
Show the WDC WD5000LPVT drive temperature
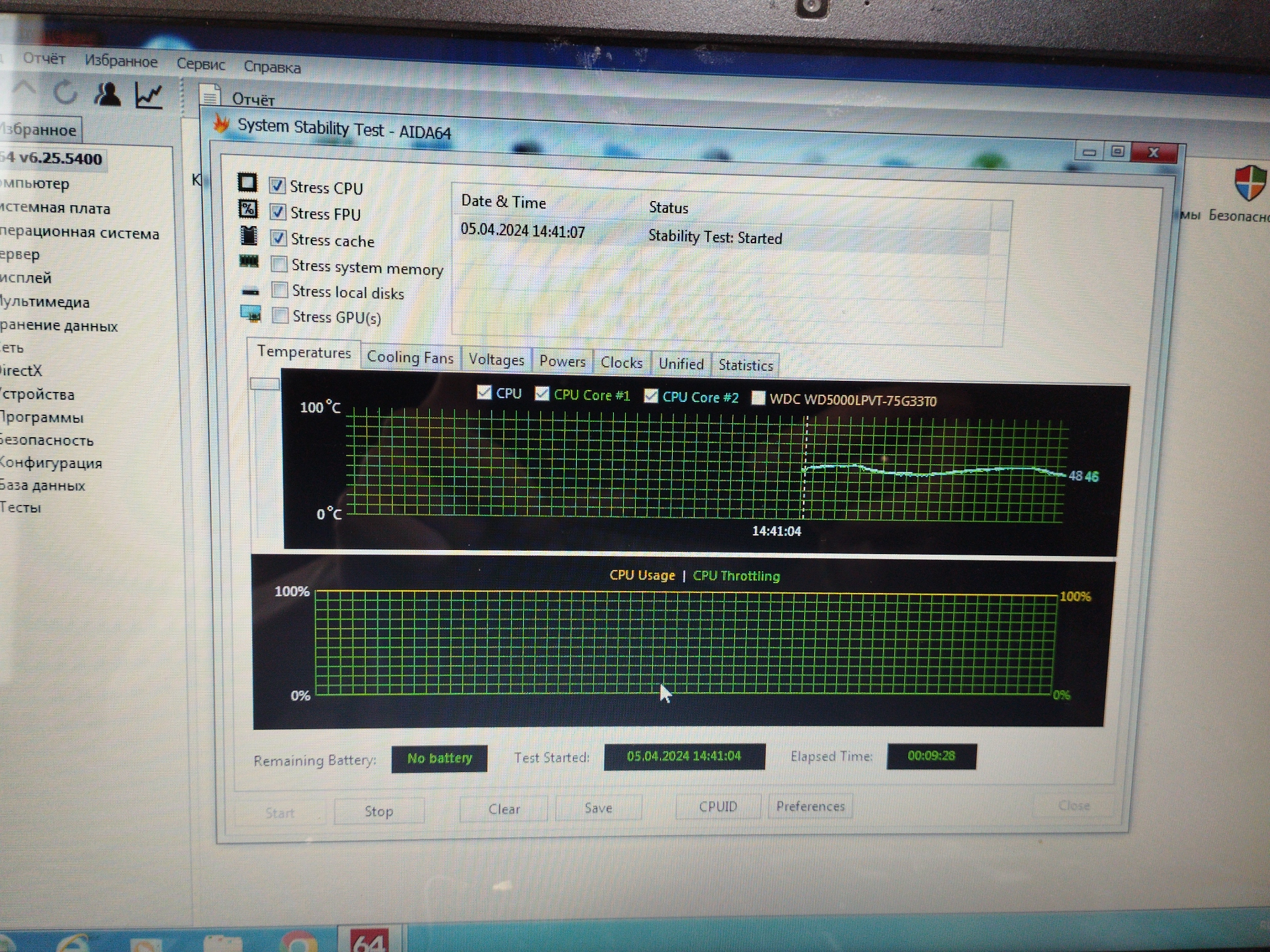point(759,398)
